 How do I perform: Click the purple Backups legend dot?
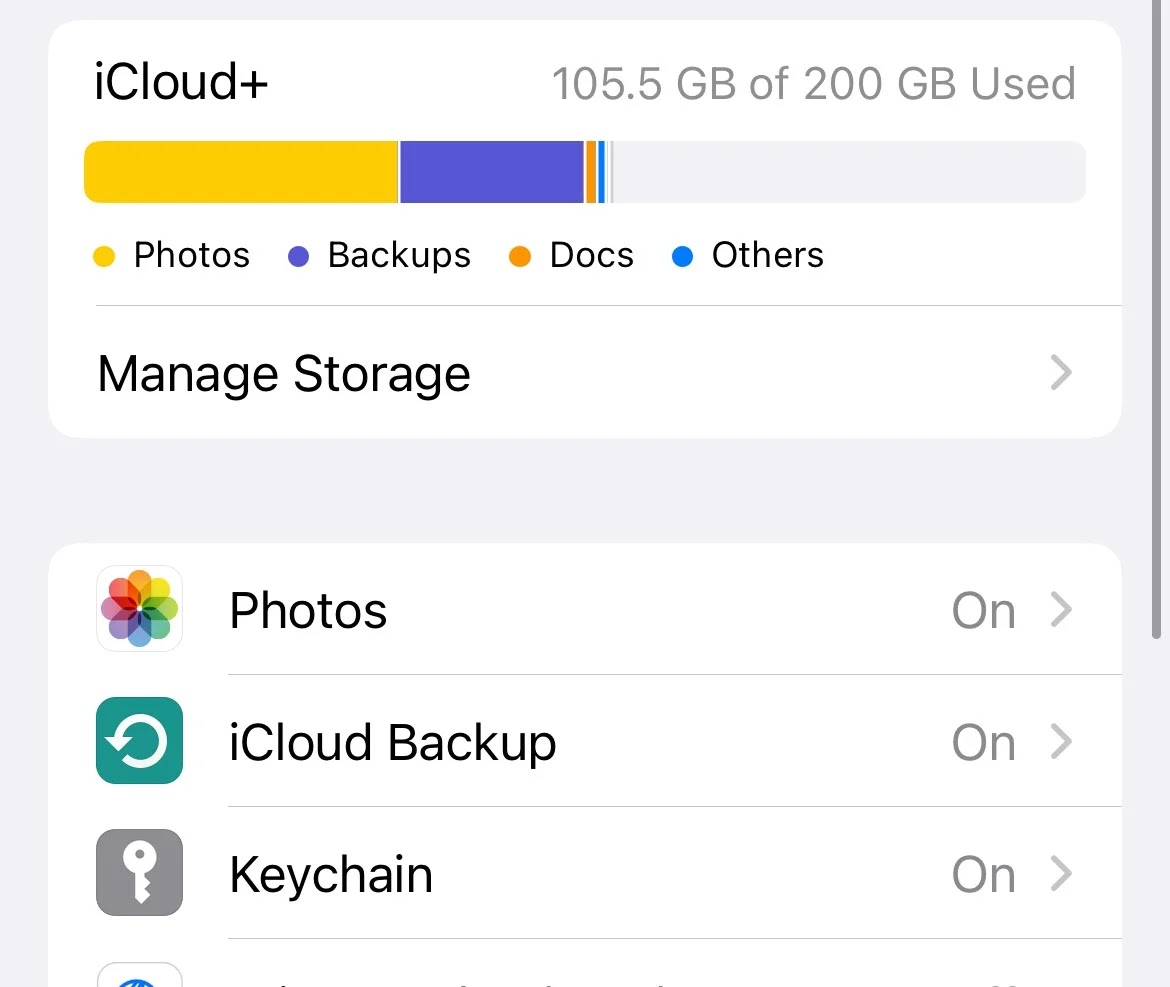coord(298,256)
